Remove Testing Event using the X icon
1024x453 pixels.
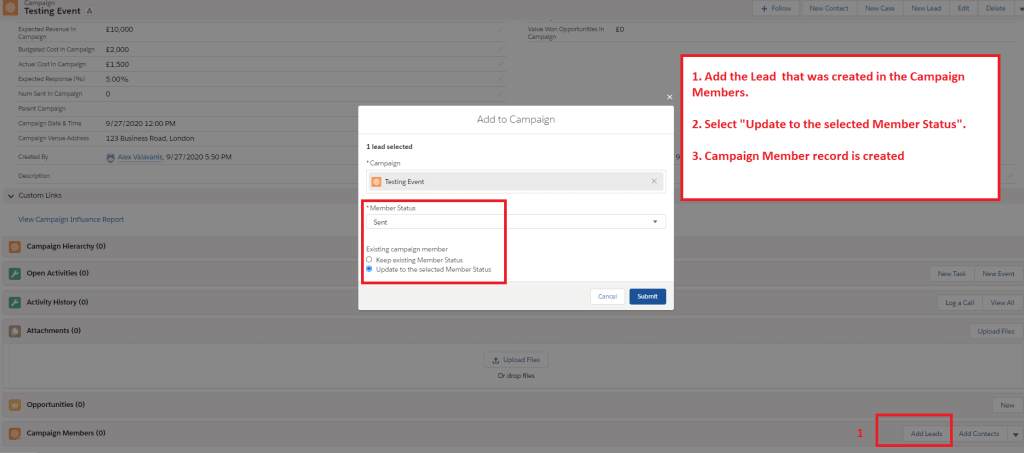point(654,181)
